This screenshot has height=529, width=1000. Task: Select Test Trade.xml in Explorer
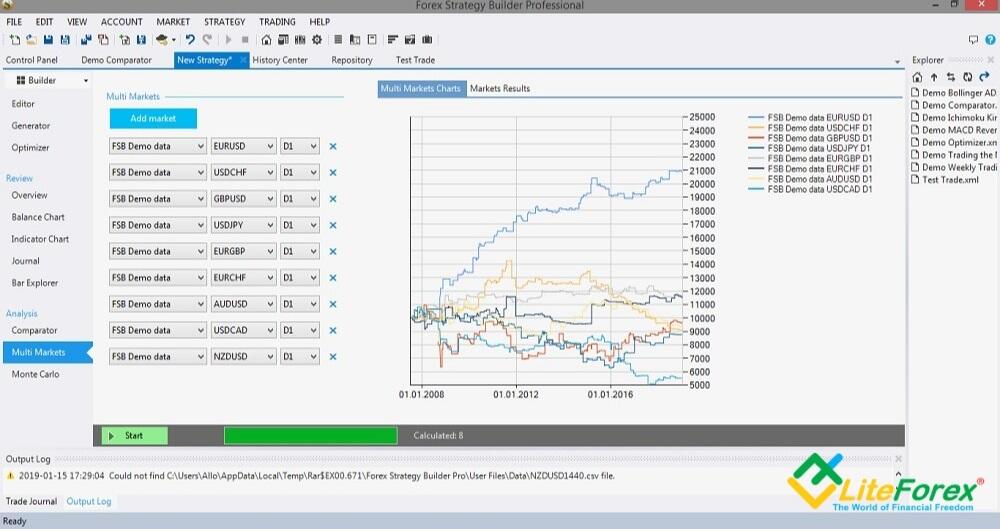tap(950, 180)
